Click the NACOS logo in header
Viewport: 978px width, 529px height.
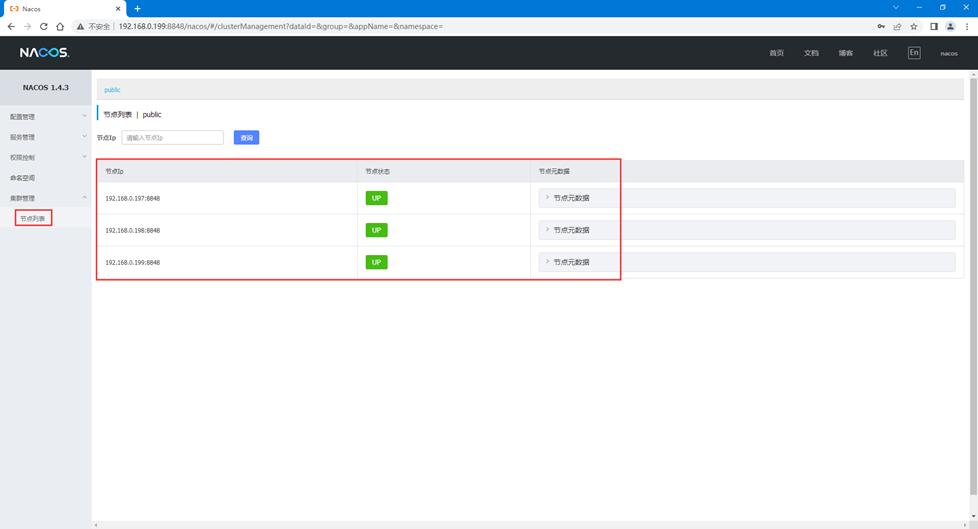[44, 53]
